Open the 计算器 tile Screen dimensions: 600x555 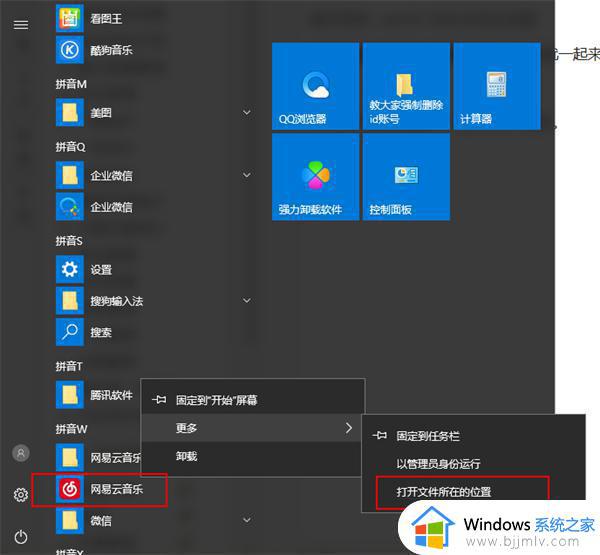(x=497, y=86)
